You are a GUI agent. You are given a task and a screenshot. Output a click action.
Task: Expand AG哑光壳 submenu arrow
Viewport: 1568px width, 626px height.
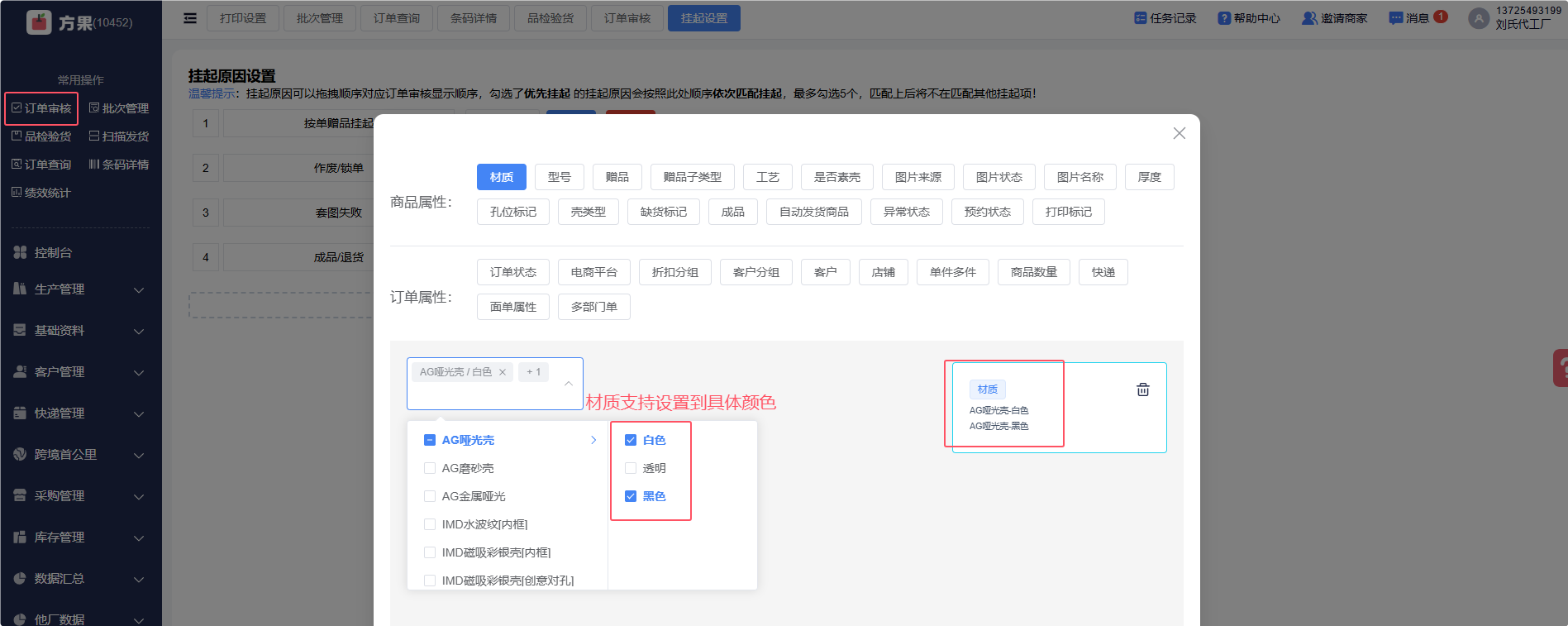(593, 440)
